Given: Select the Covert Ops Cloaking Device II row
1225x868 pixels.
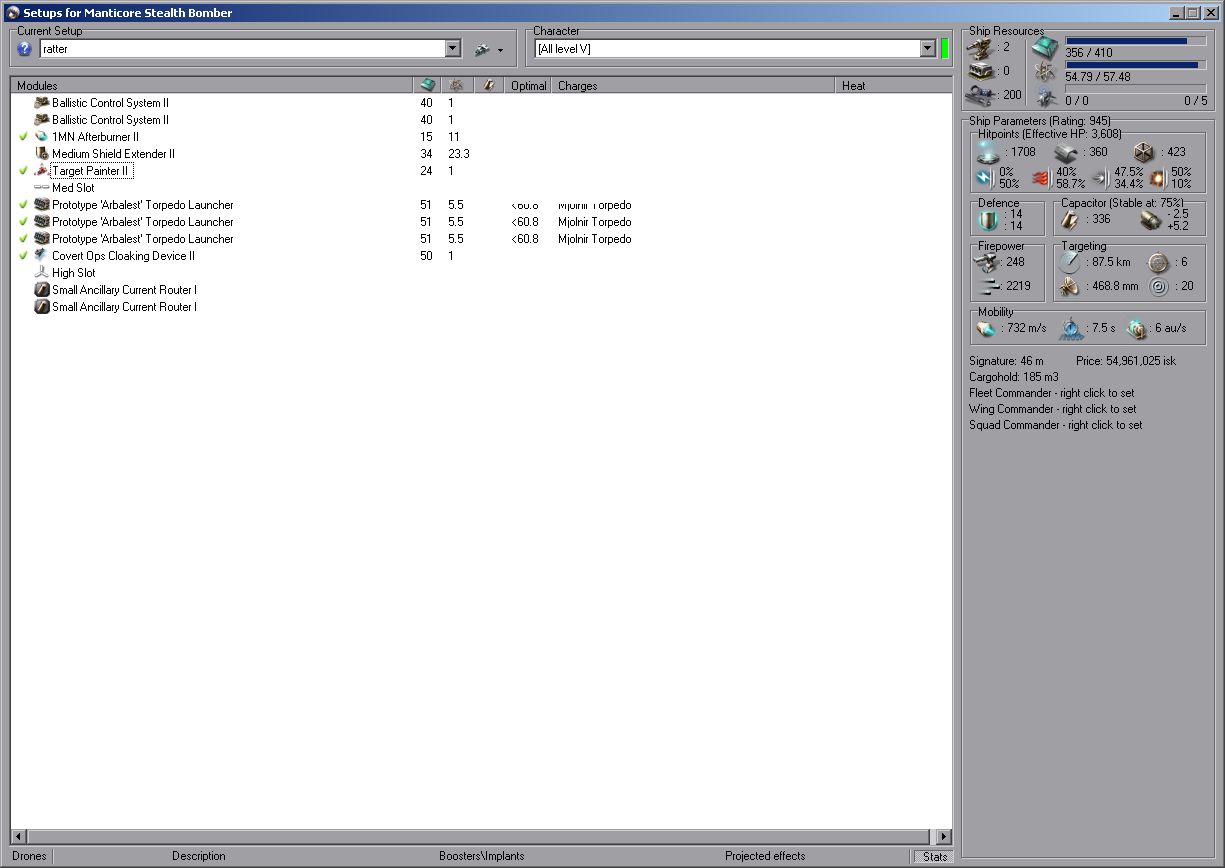Looking at the screenshot, I should (x=480, y=256).
